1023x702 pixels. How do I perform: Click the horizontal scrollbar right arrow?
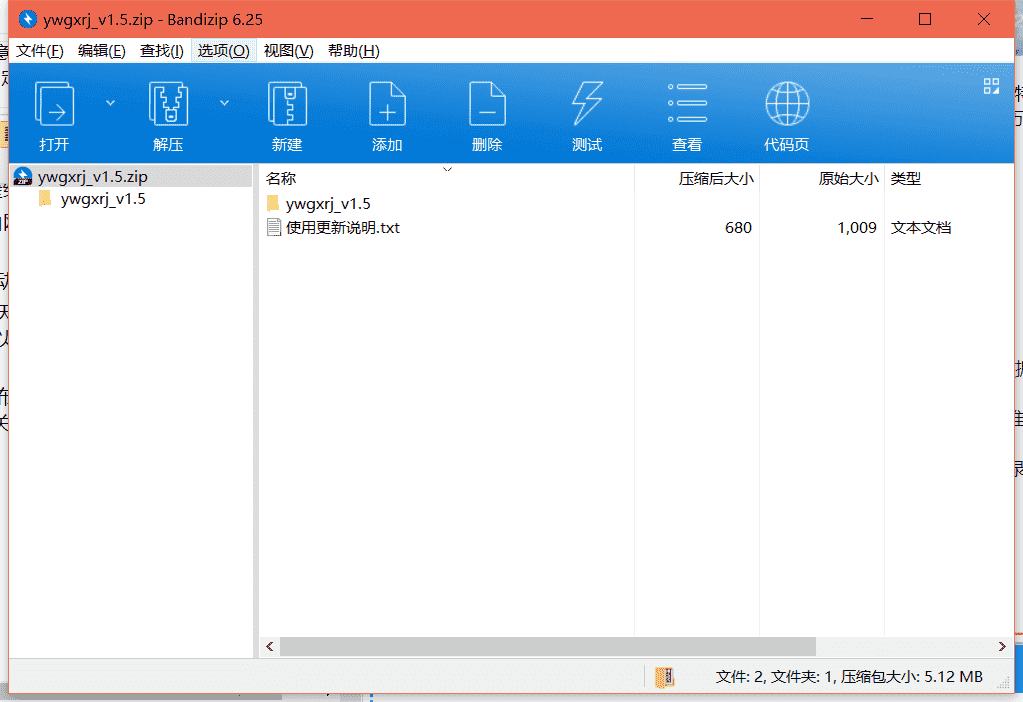click(1002, 647)
